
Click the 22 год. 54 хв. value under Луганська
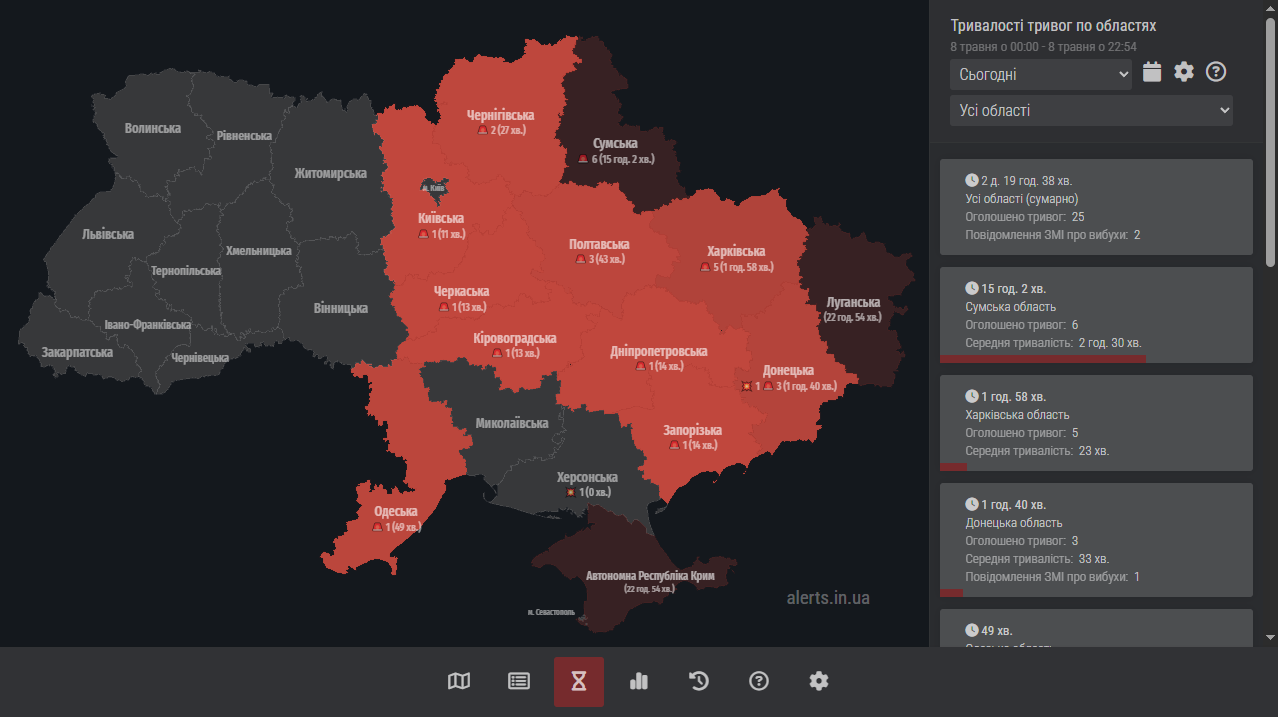[x=853, y=317]
